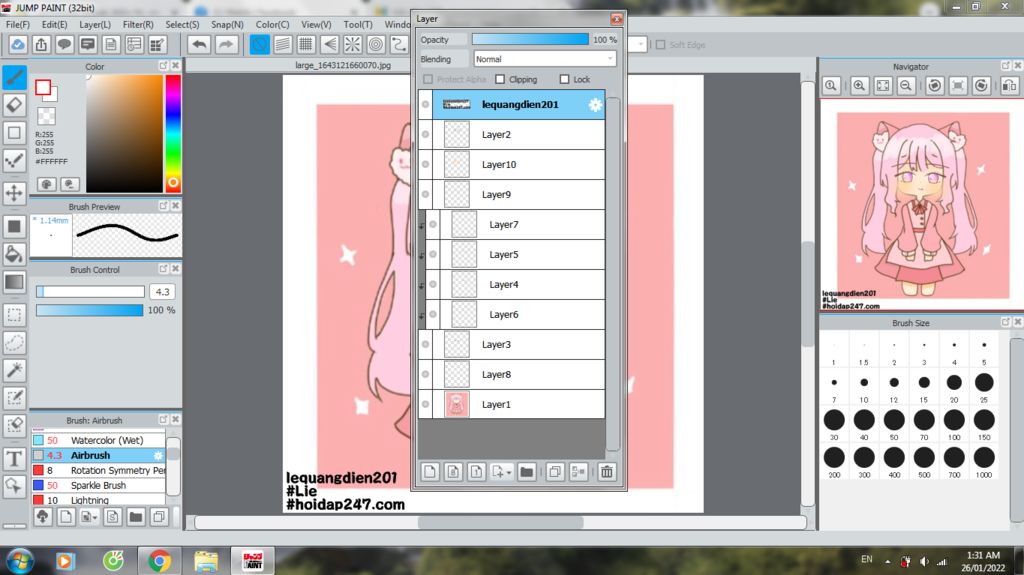Image resolution: width=1024 pixels, height=575 pixels.
Task: Select the Layer8 layer
Action: (511, 374)
